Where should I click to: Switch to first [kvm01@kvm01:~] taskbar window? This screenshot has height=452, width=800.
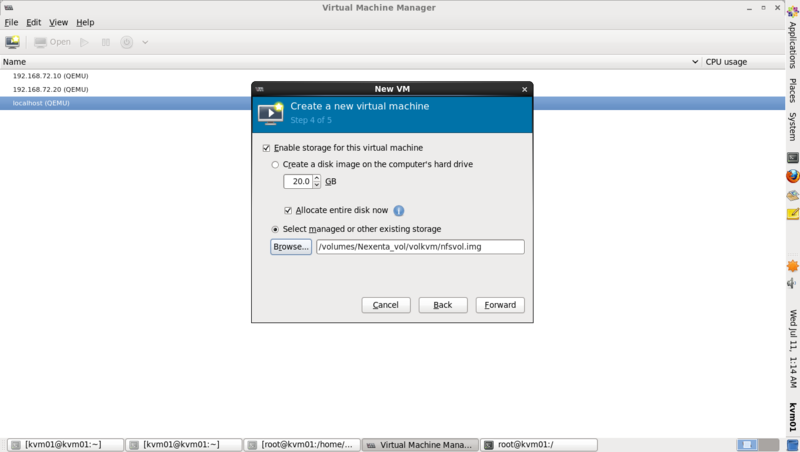click(x=65, y=445)
